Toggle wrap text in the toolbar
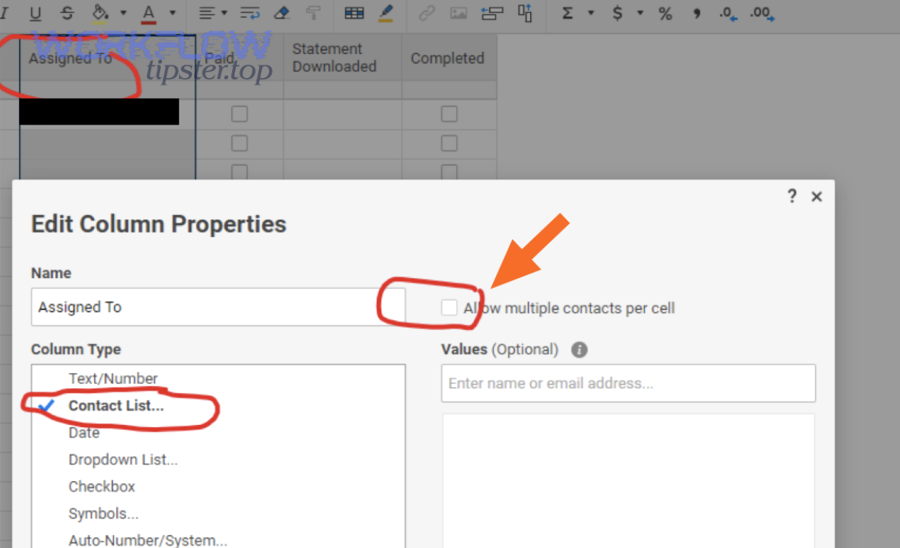The height and width of the screenshot is (548, 900). click(x=250, y=13)
